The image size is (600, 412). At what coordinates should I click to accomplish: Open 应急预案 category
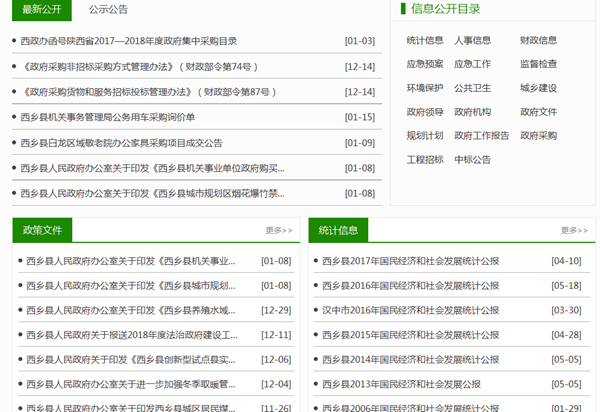425,64
